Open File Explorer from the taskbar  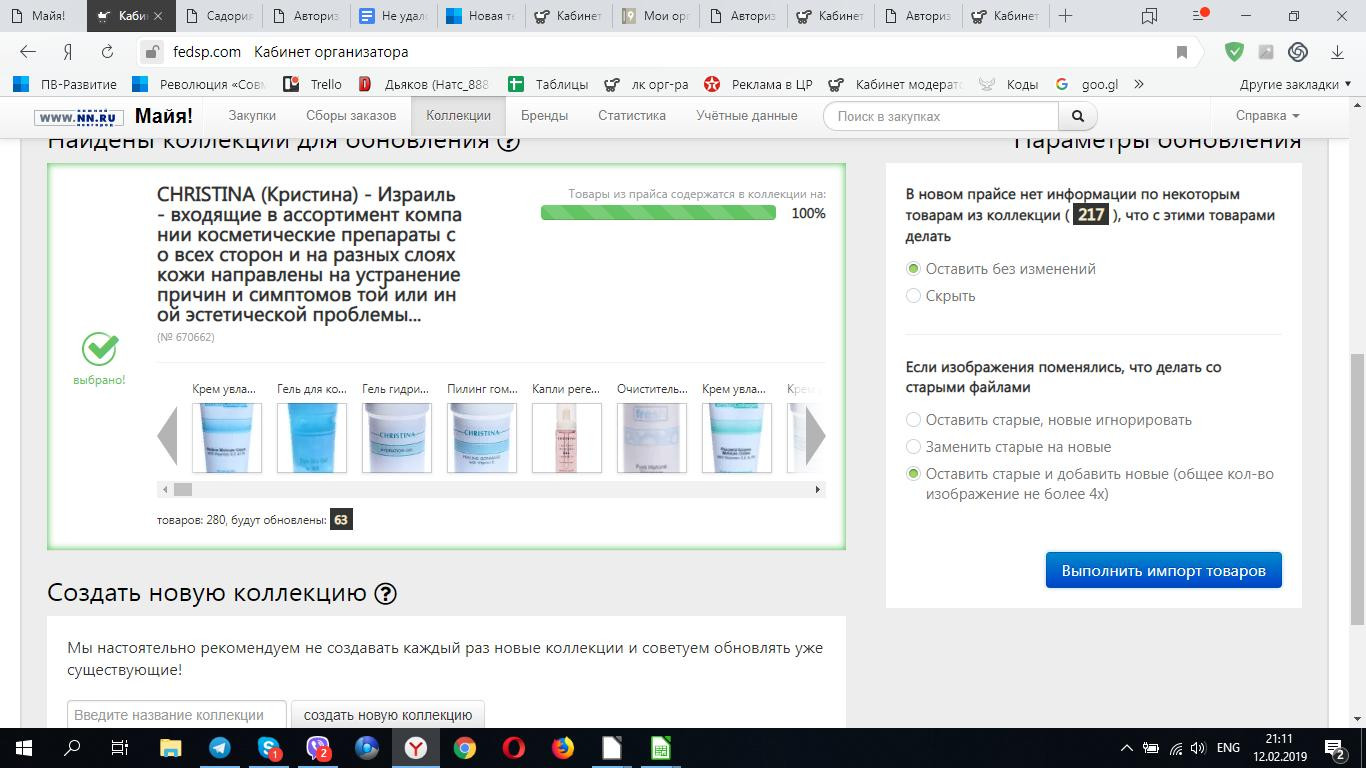(171, 748)
